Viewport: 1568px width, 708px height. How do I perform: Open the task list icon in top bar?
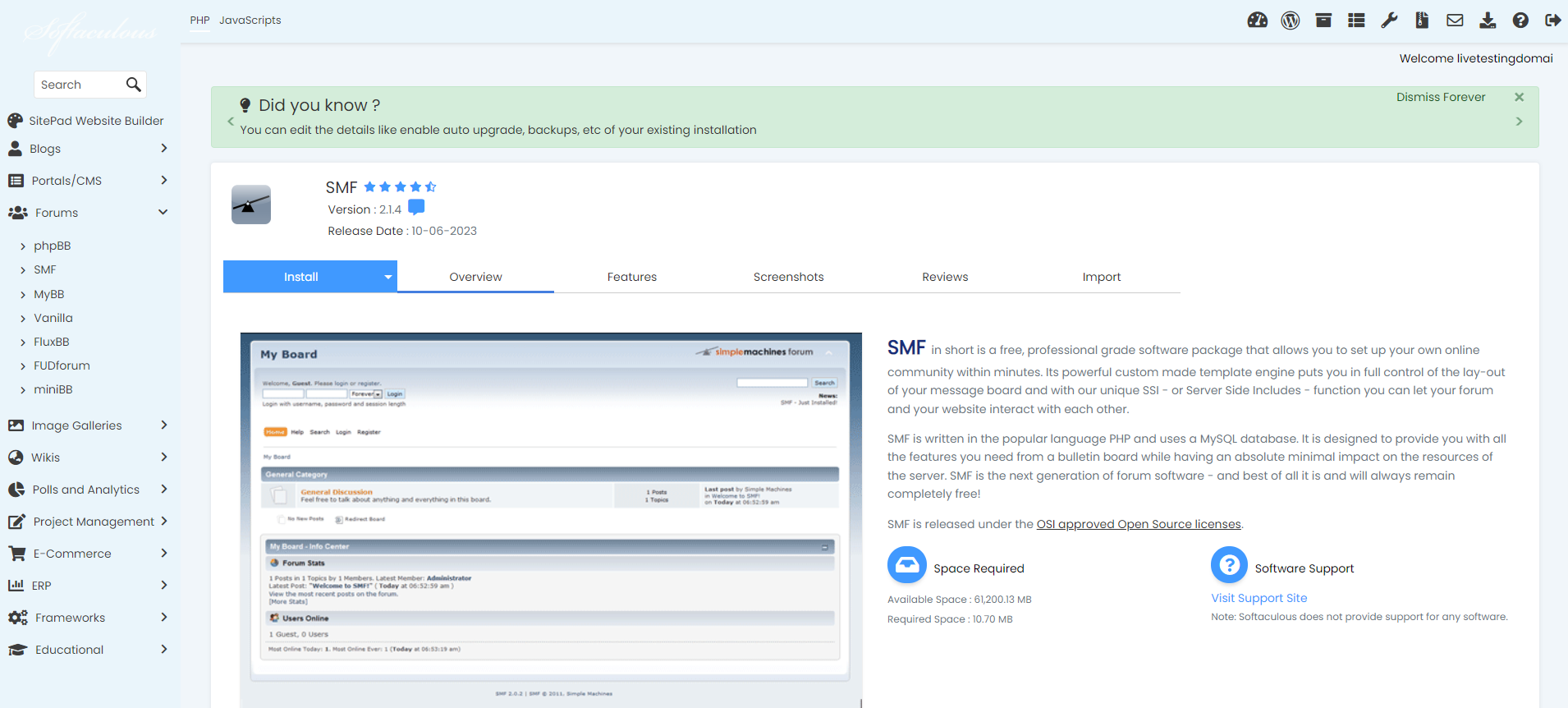[1356, 21]
